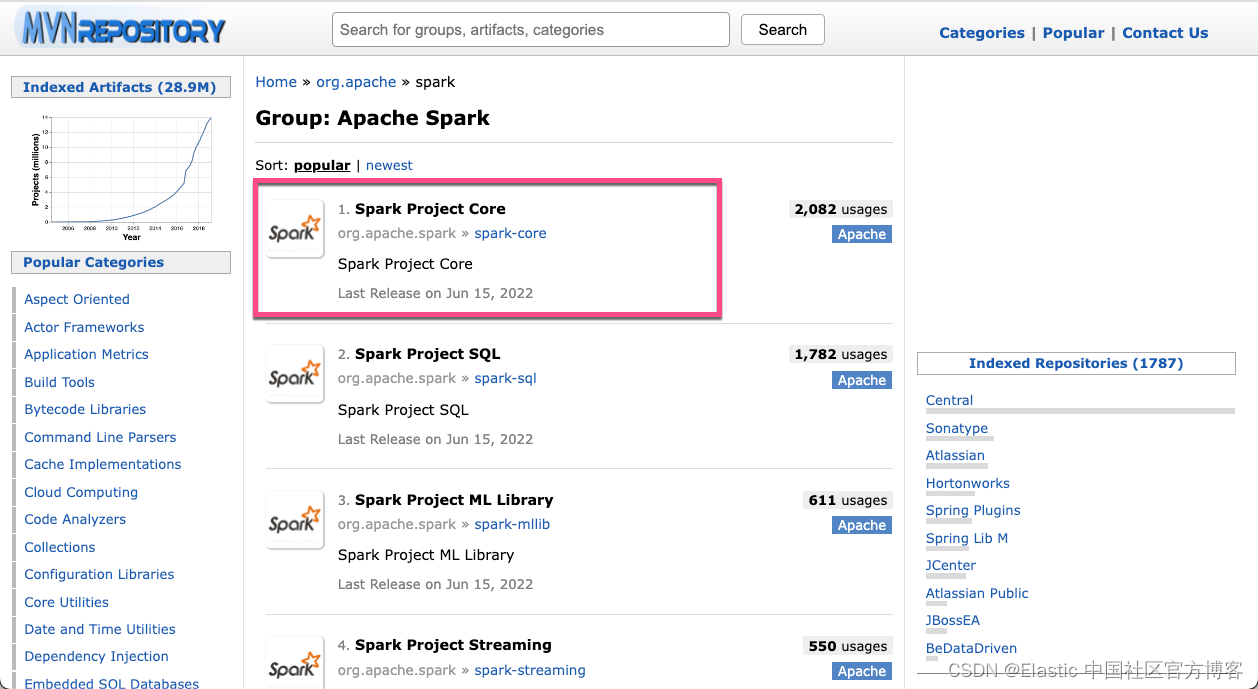
Task: Click the Search button
Action: [x=782, y=29]
